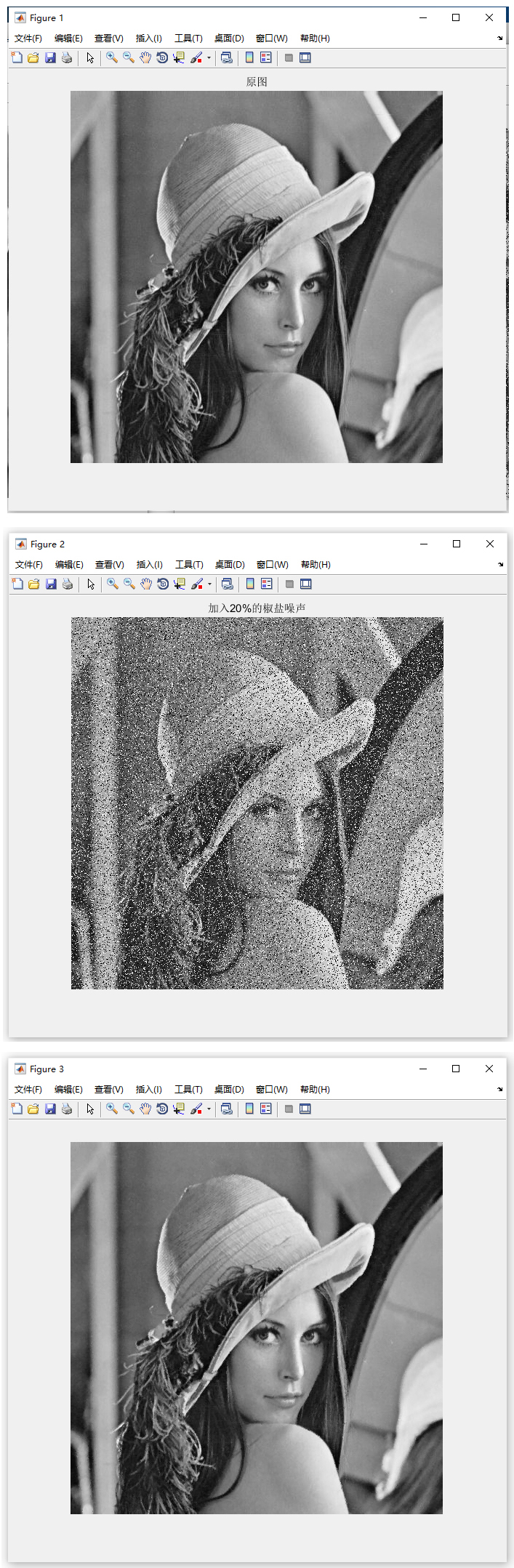Screen dimensions: 514x1568
Task: Open 文件(F) menu in Figure 1
Action: click(28, 39)
